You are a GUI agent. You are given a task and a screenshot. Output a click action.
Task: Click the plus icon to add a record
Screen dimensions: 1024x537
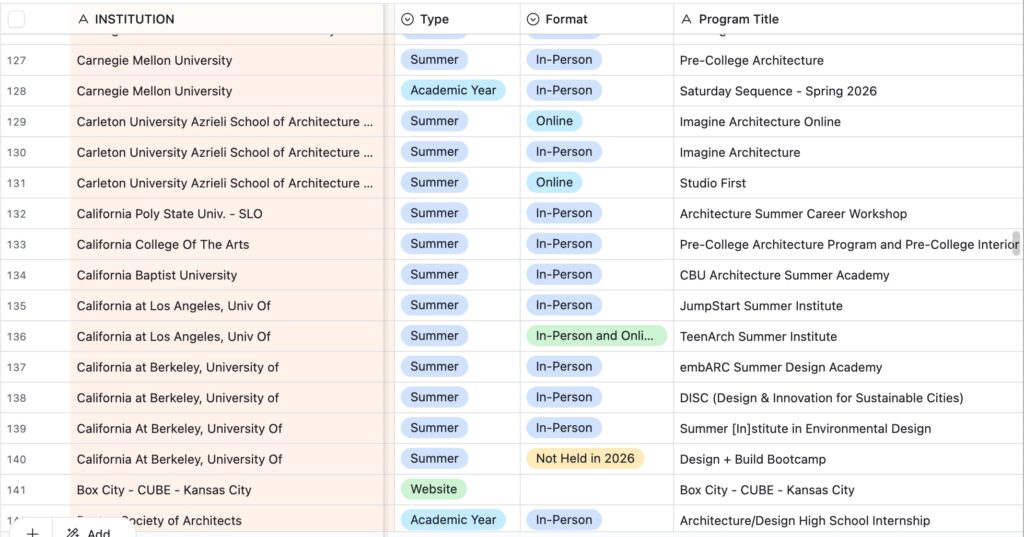32,532
